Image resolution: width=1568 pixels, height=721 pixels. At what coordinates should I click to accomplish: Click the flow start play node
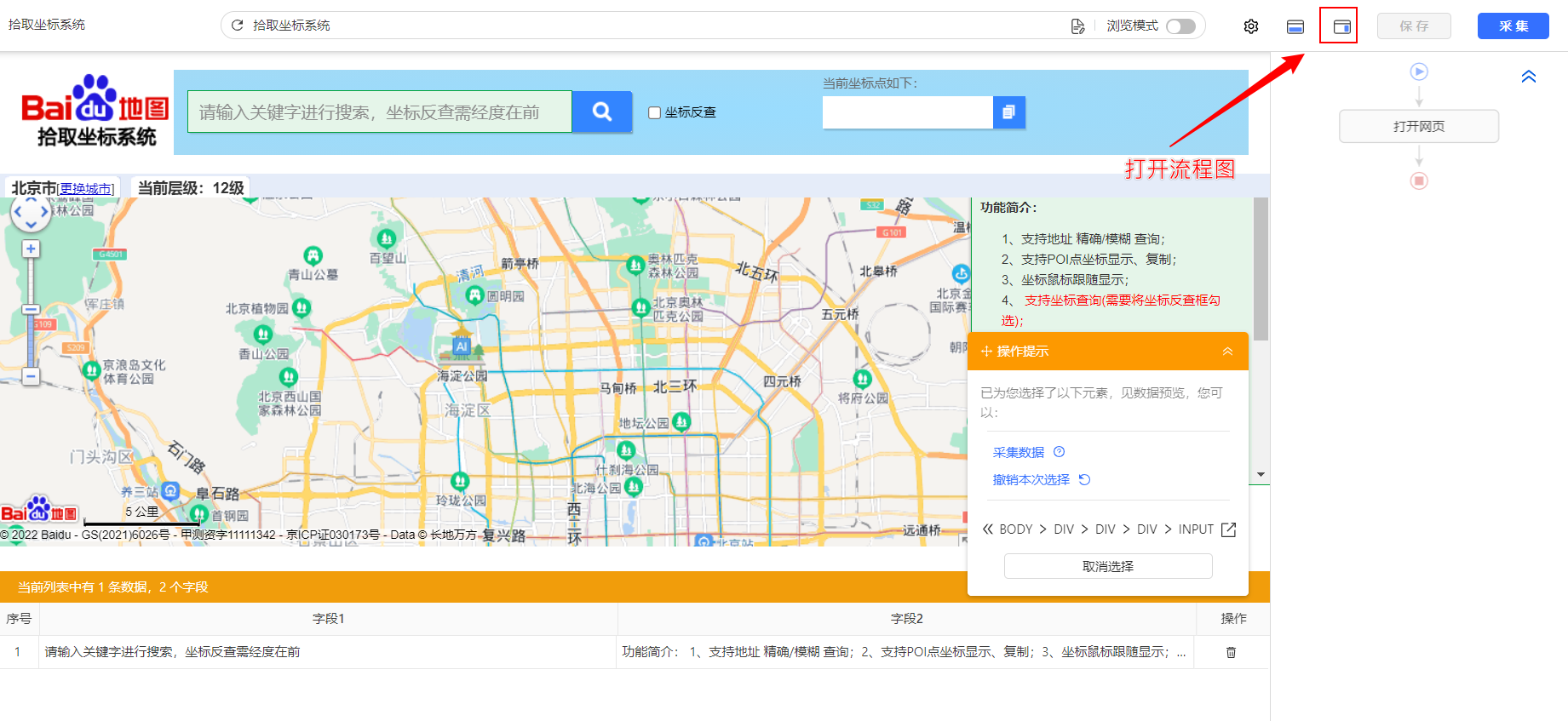pos(1419,72)
